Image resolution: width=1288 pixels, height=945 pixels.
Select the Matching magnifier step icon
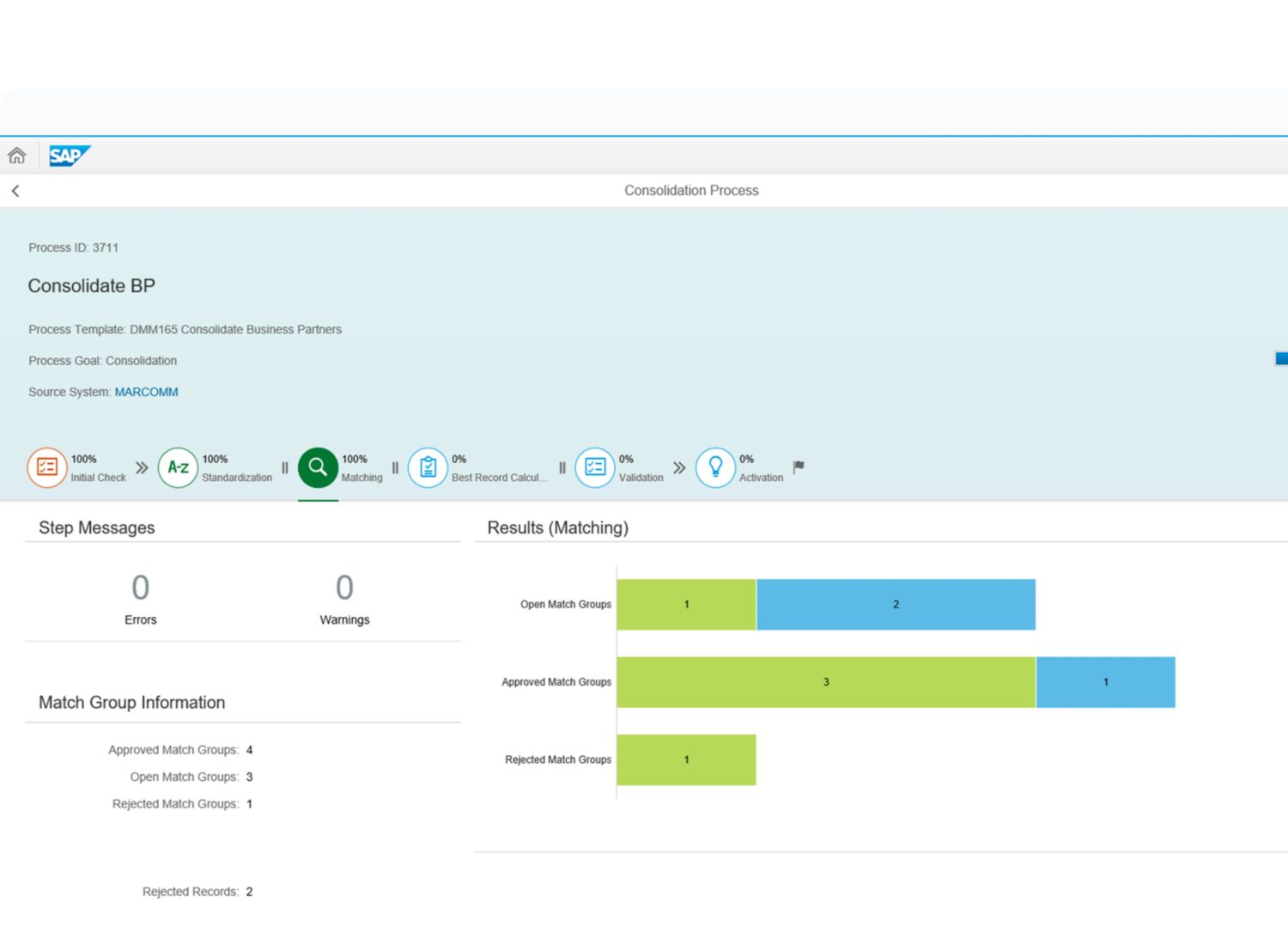tap(318, 467)
